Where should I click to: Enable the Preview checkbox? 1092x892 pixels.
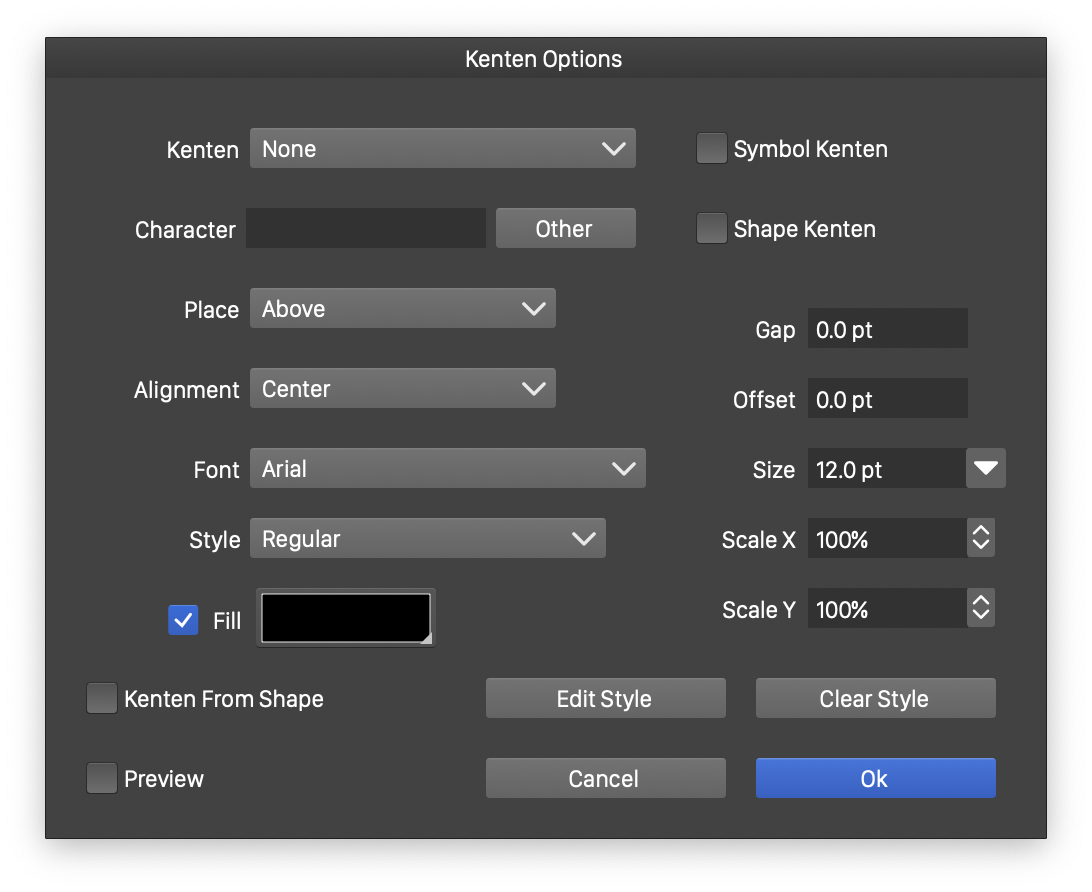102,779
